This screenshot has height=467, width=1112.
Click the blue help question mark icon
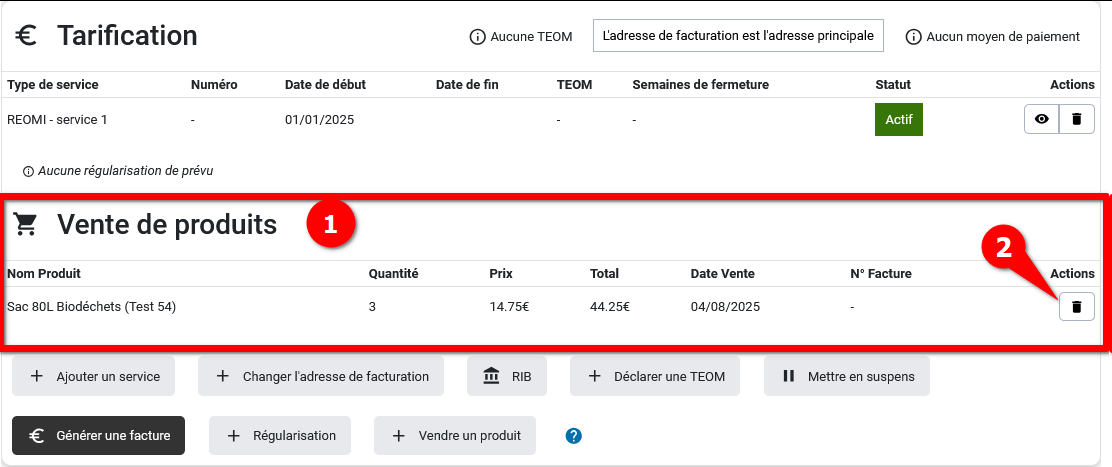(574, 436)
